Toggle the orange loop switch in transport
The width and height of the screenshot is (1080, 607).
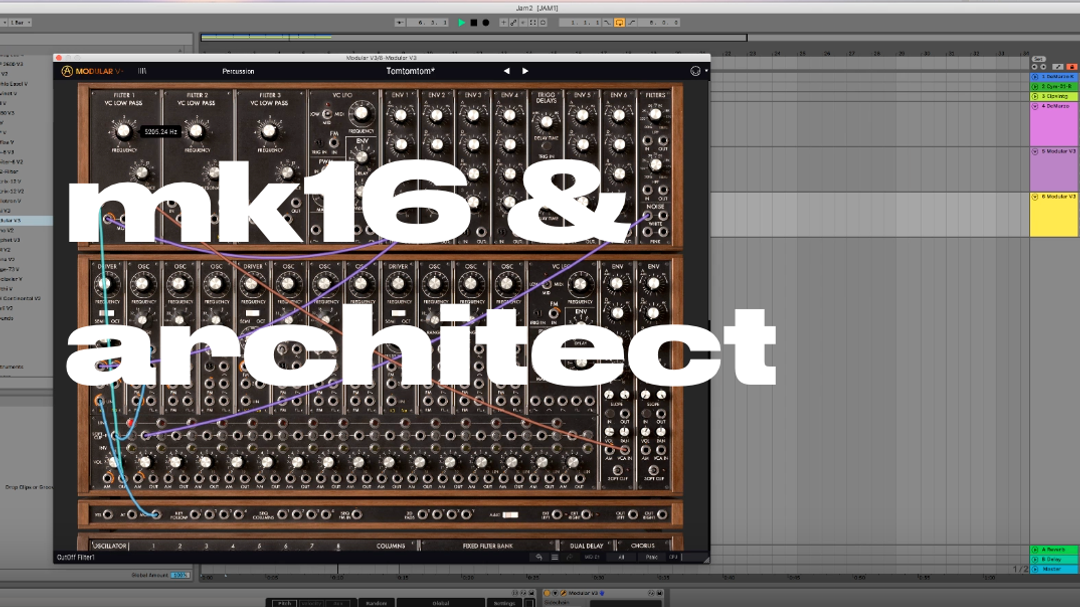pos(619,22)
